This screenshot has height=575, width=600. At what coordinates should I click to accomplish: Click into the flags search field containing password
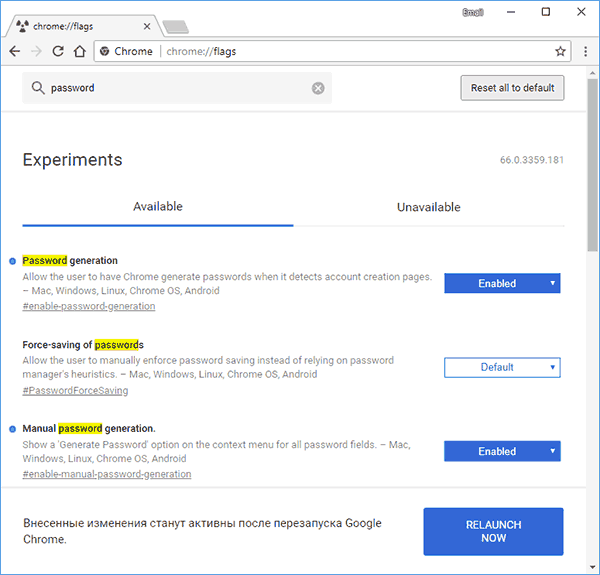click(x=177, y=88)
